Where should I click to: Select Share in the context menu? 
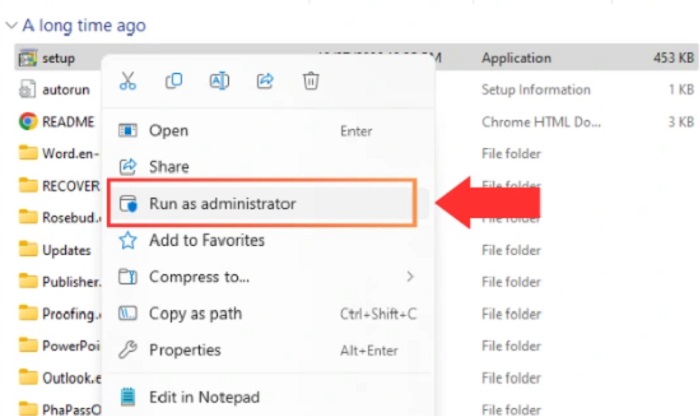coord(168,167)
